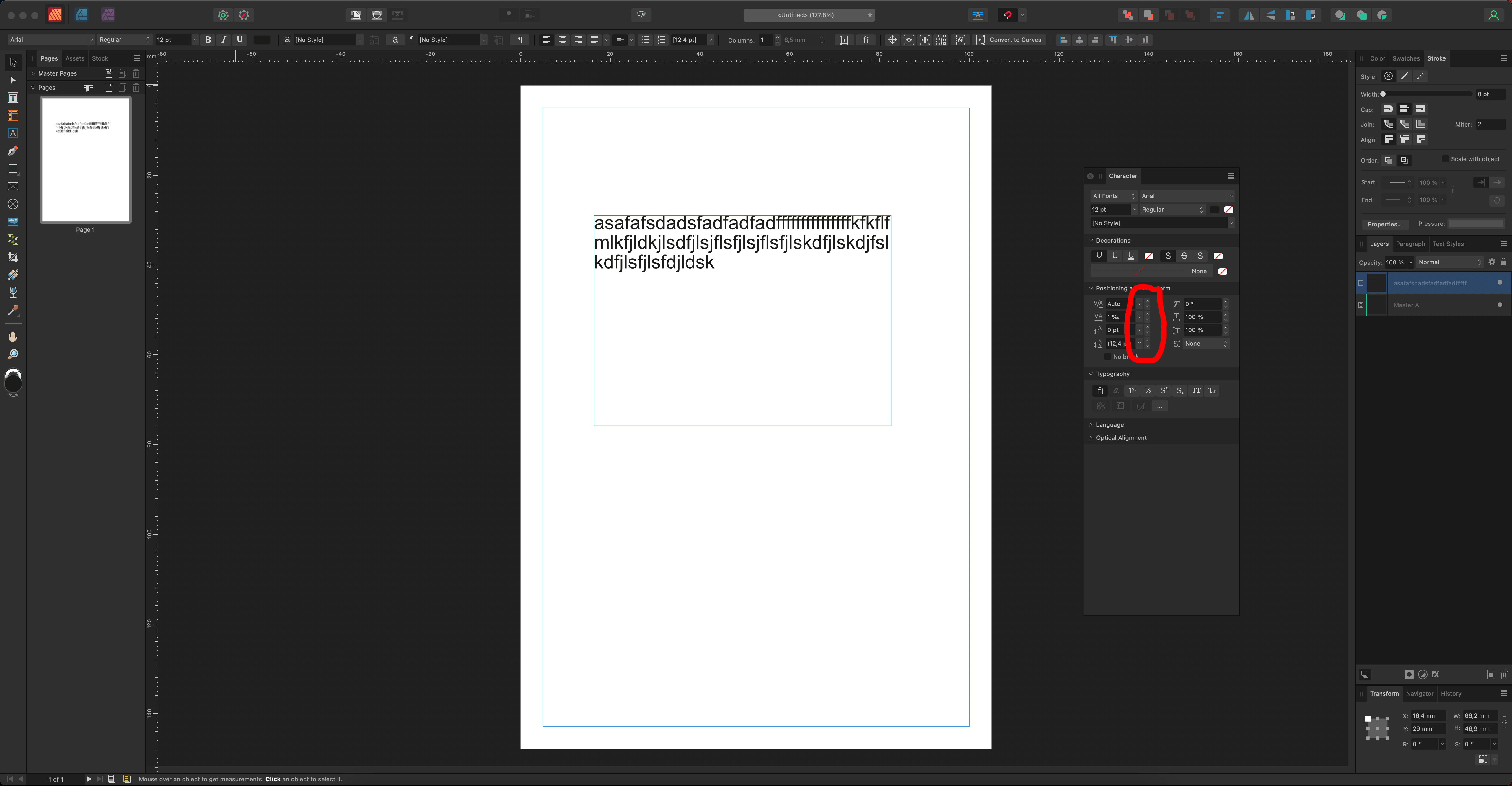1512x786 pixels.
Task: Toggle italic formatting in toolbar
Action: (224, 40)
